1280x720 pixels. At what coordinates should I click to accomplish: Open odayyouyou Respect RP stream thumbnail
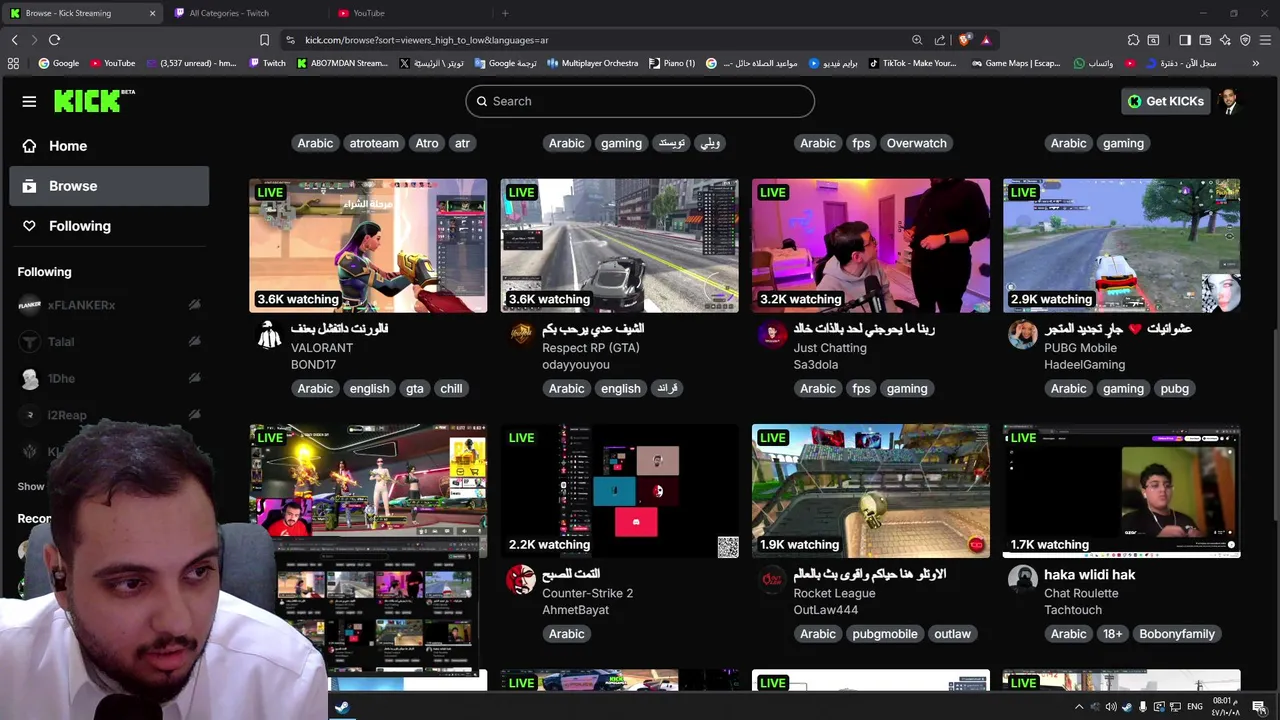click(619, 246)
